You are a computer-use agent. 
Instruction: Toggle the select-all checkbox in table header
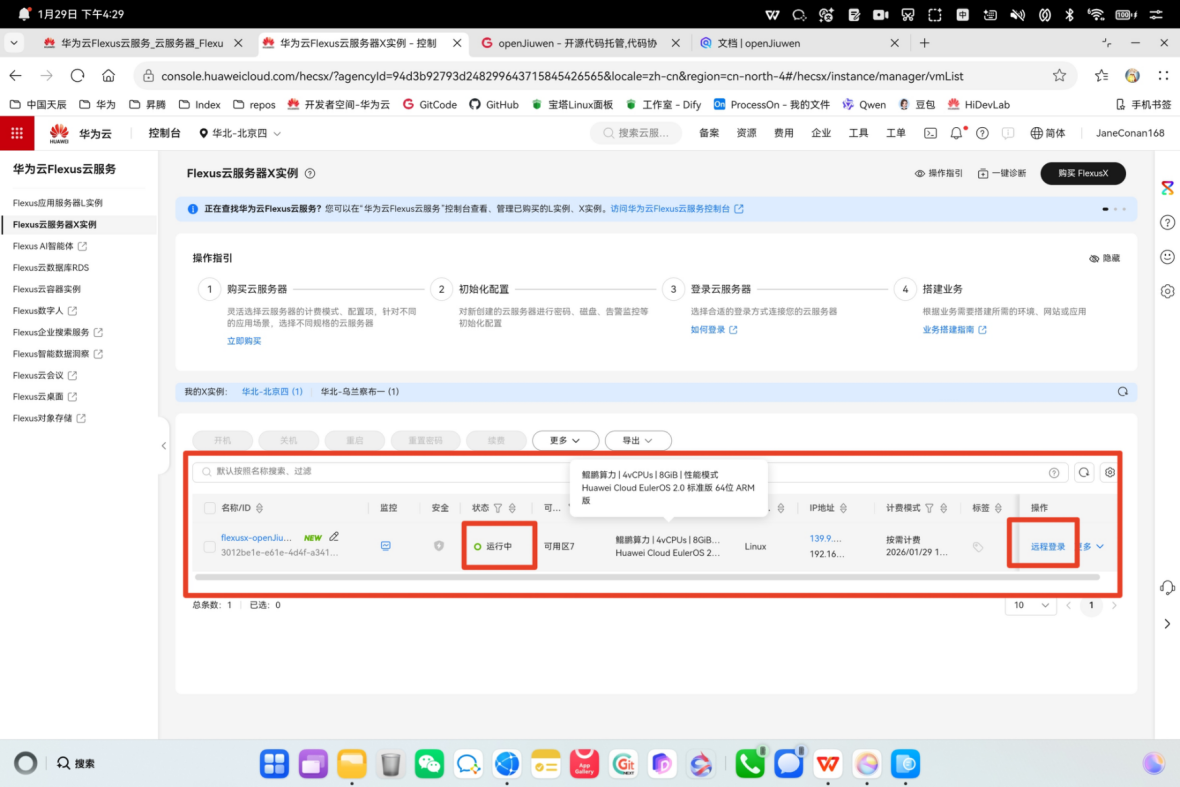tap(209, 508)
